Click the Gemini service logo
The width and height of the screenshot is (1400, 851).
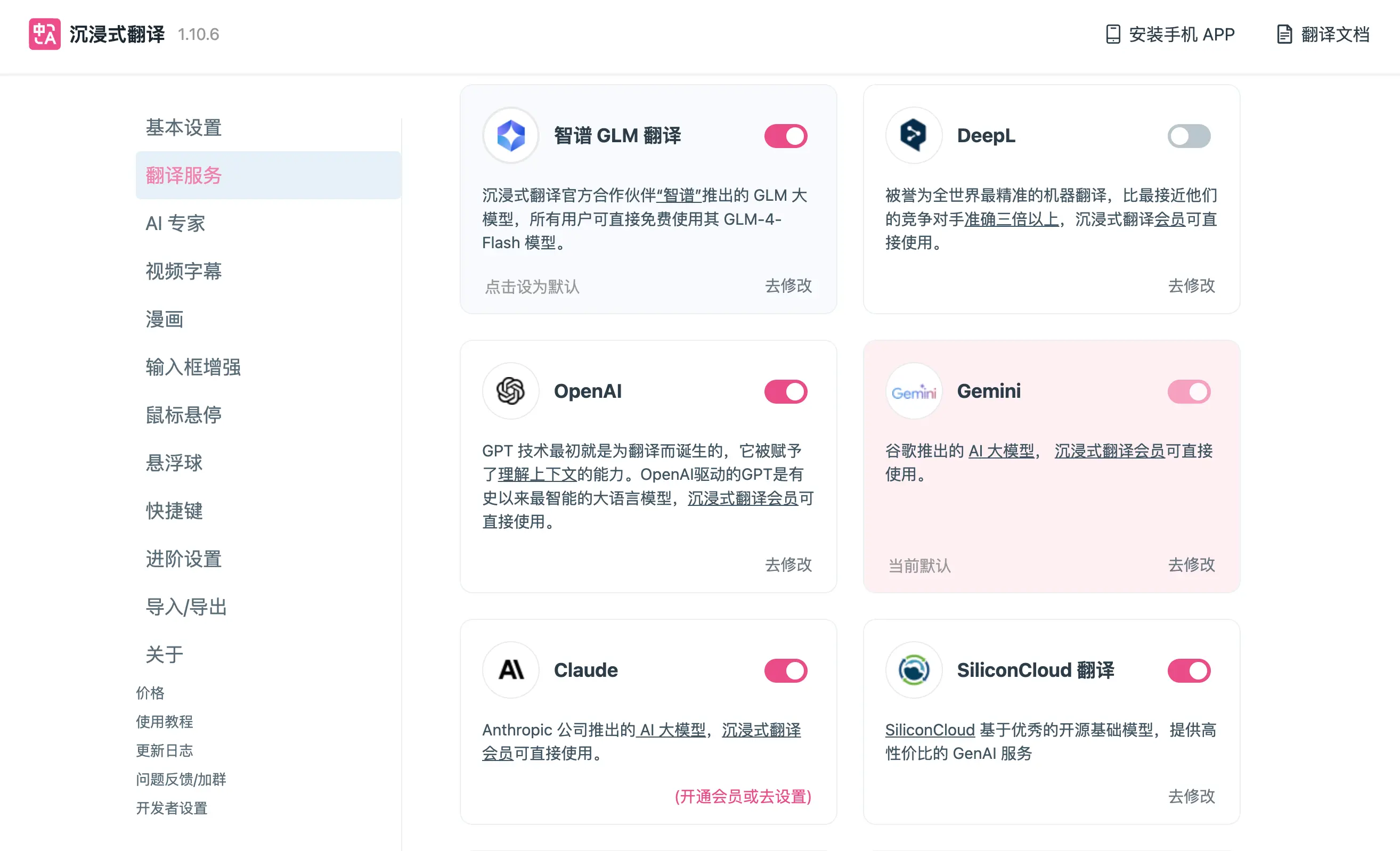914,391
